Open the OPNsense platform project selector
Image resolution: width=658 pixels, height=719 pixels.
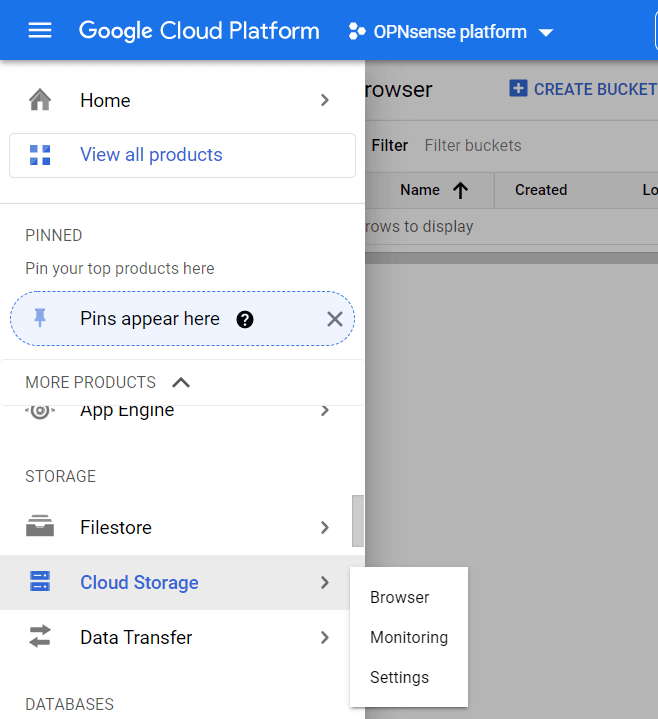pos(451,32)
